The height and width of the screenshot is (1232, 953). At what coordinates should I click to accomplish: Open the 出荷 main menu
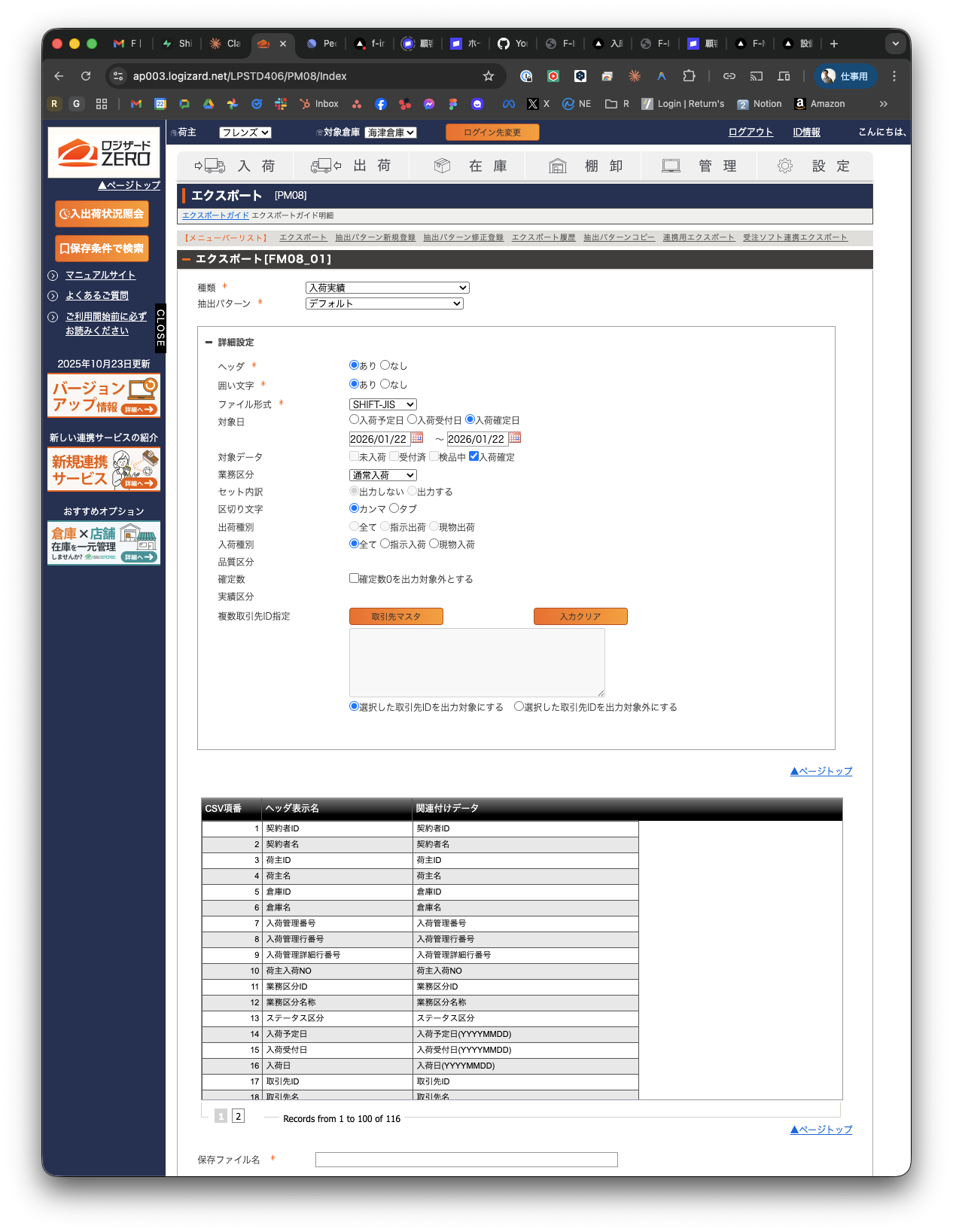(x=351, y=166)
